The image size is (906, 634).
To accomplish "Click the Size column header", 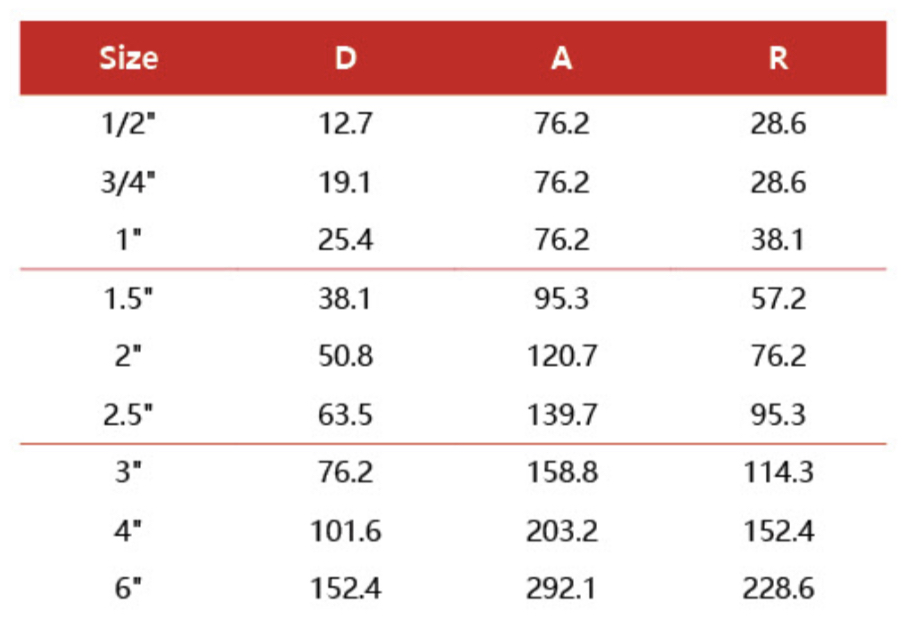I will coord(129,58).
